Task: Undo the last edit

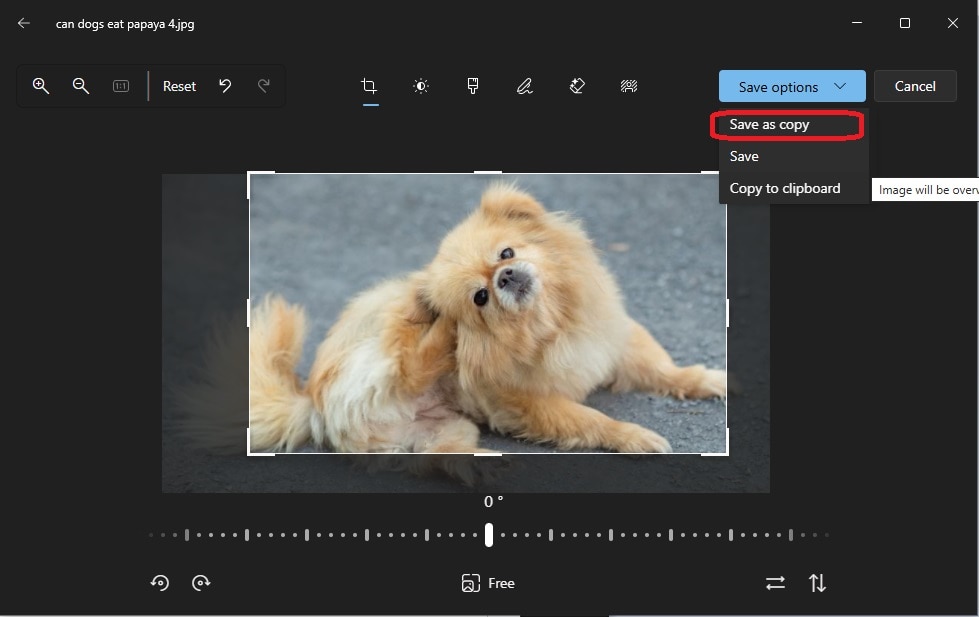Action: point(225,86)
